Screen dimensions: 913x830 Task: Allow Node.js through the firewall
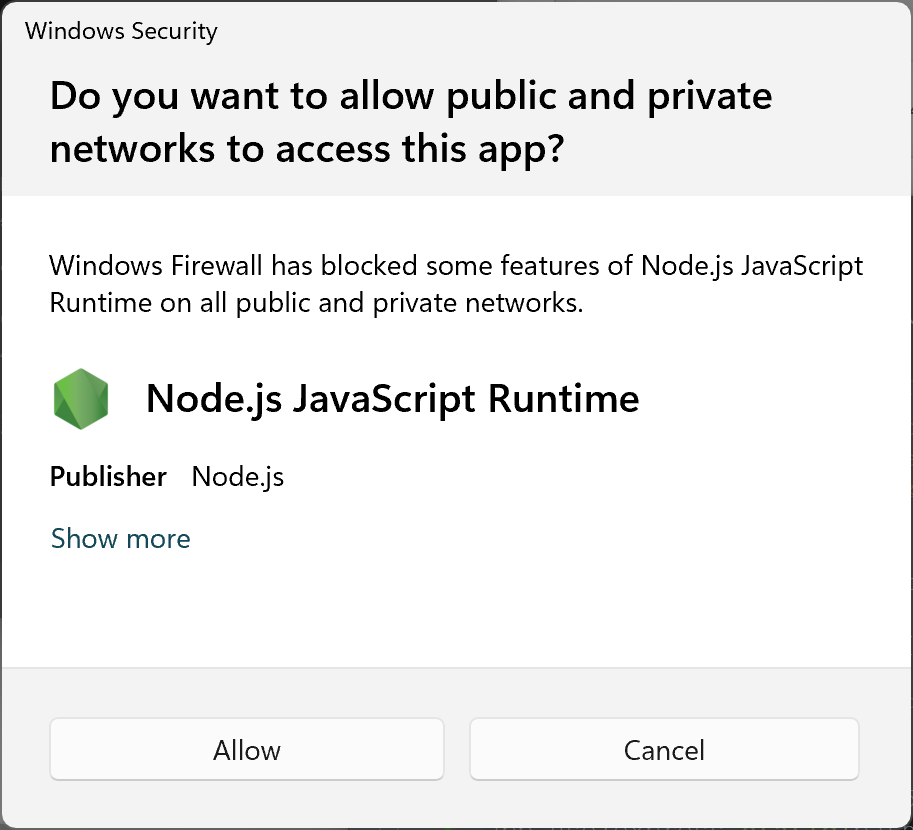[x=247, y=749]
